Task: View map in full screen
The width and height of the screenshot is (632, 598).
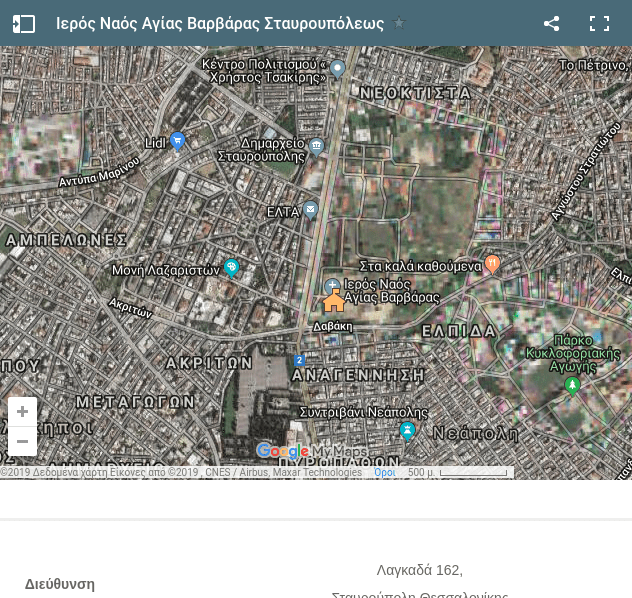Action: click(x=599, y=24)
